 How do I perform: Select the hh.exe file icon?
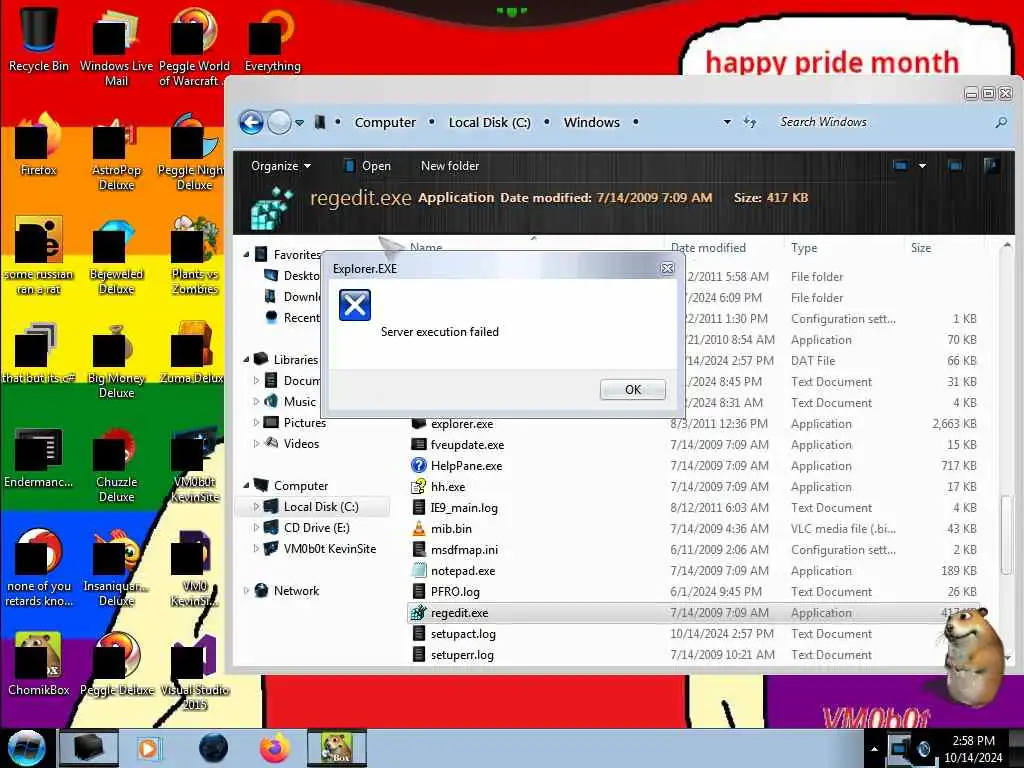pos(419,487)
